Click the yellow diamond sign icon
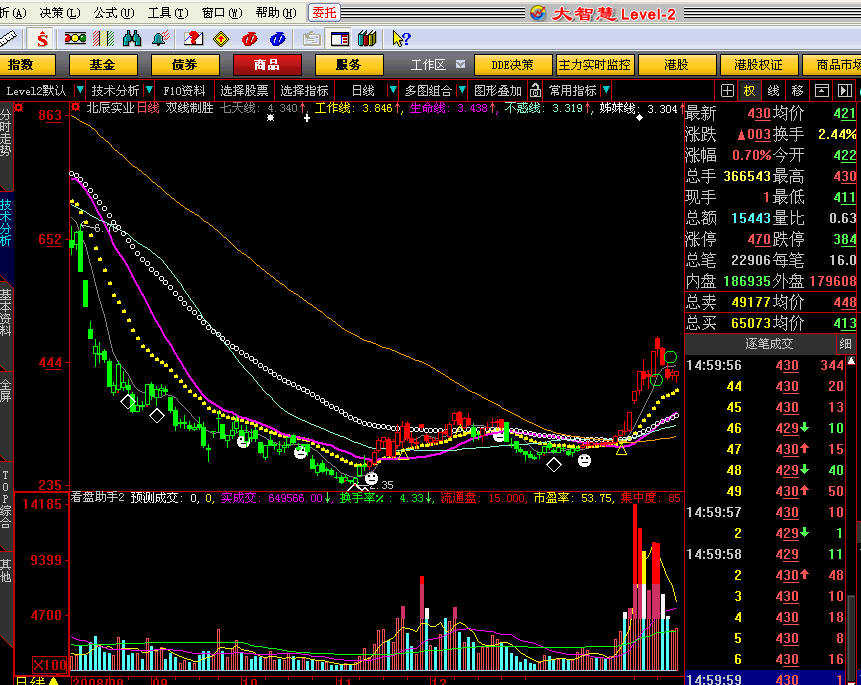861x685 pixels. (221, 39)
